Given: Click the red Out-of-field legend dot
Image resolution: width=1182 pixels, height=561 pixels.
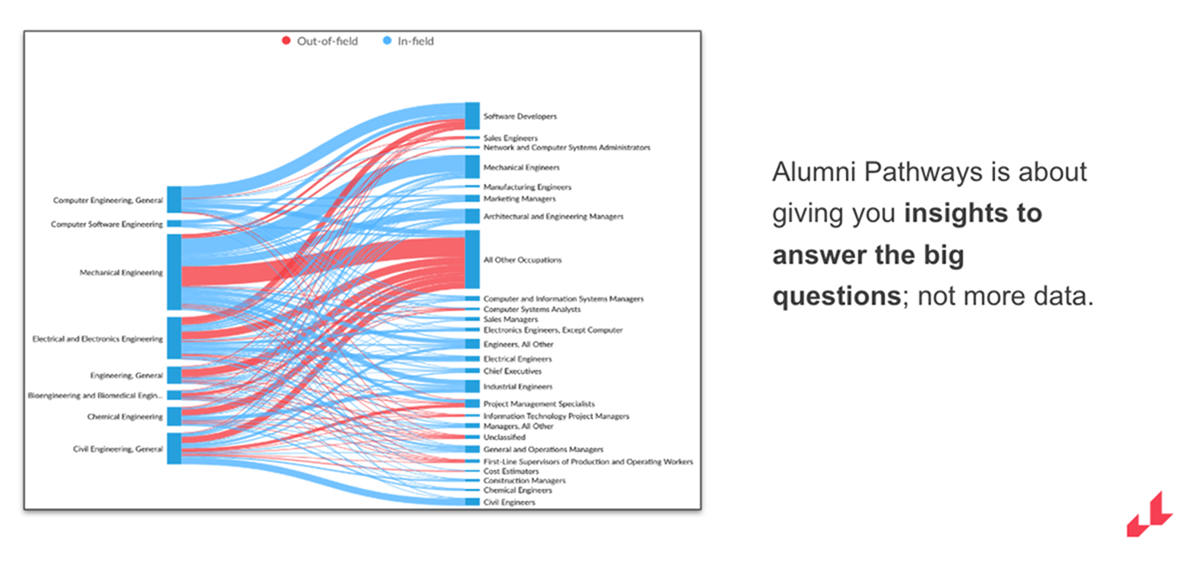Looking at the screenshot, I should [x=286, y=41].
